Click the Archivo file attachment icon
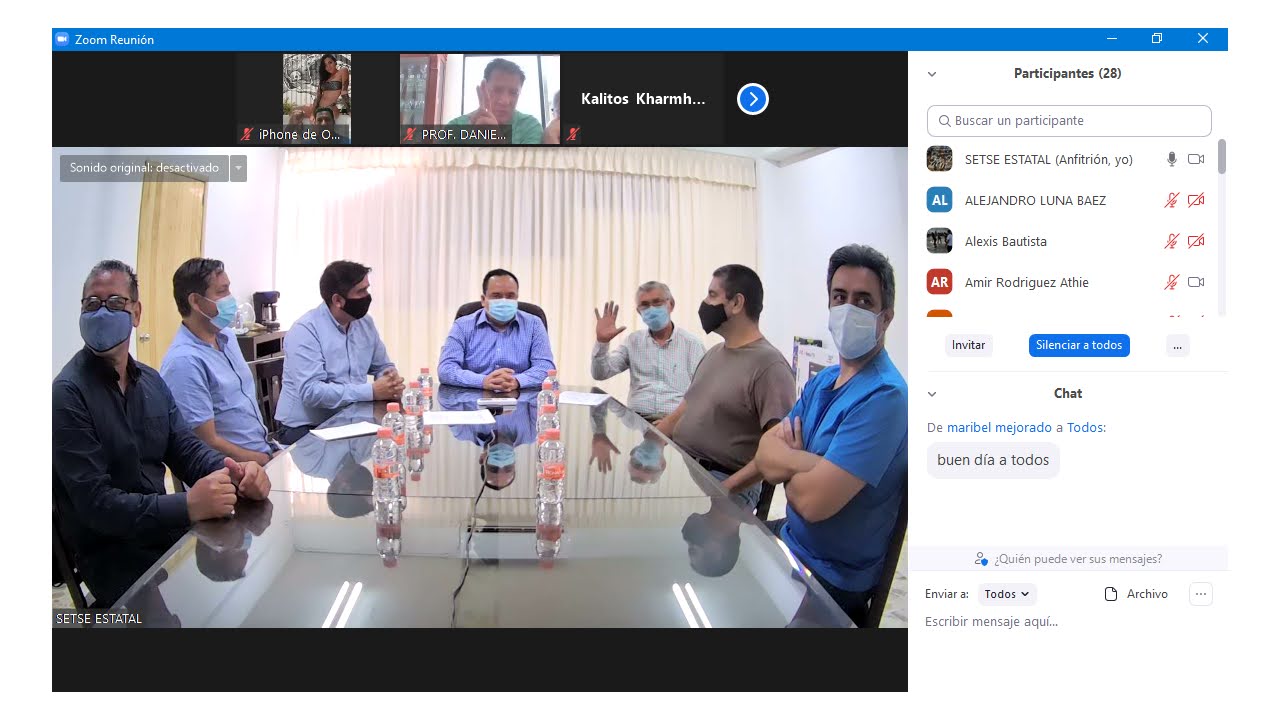The image size is (1280, 720). 1111,594
